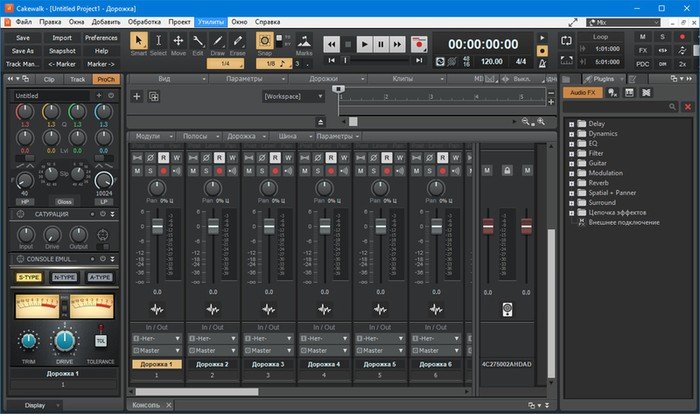700x414 pixels.
Task: Expand the Dynamics plugin folder
Action: point(571,134)
